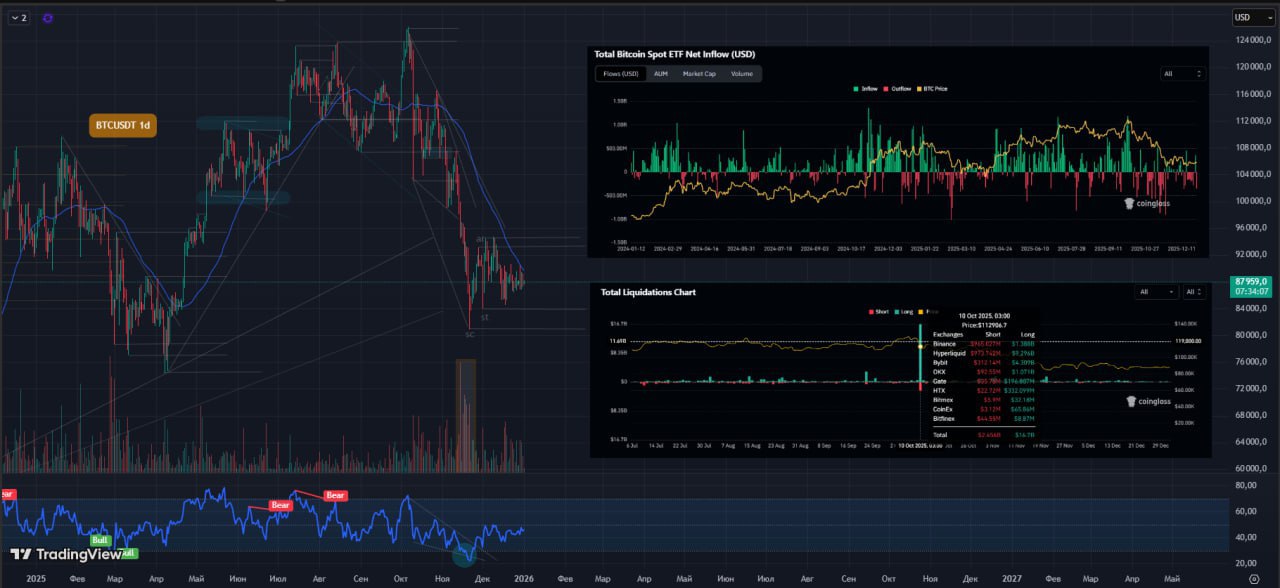Click the BTCUSDT 1d orange label
This screenshot has height=588, width=1280.
pyautogui.click(x=123, y=126)
